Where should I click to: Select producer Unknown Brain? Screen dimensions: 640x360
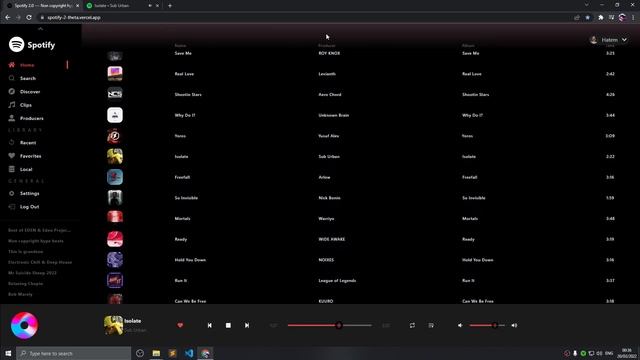pos(333,115)
